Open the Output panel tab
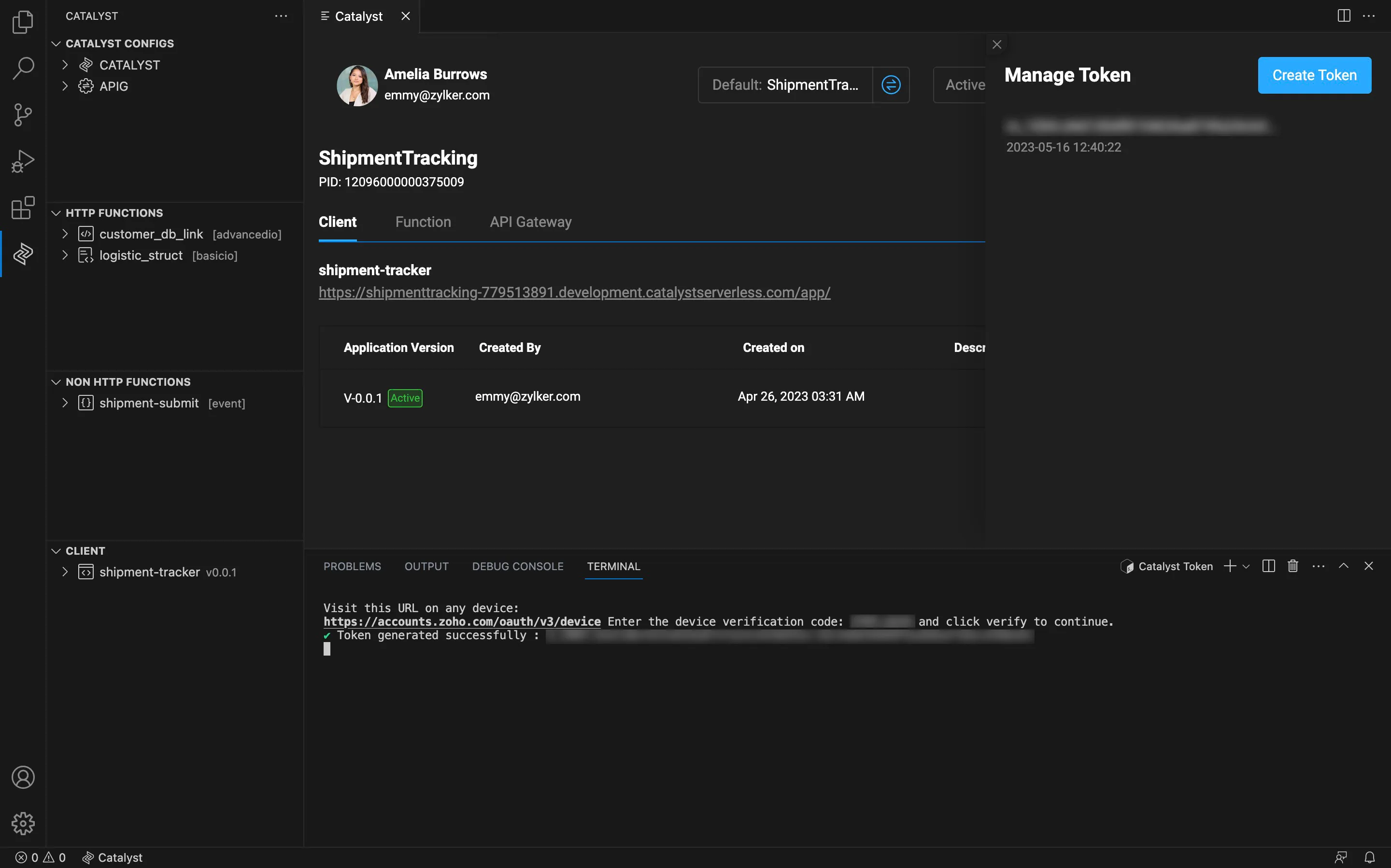The image size is (1391, 868). tap(427, 567)
